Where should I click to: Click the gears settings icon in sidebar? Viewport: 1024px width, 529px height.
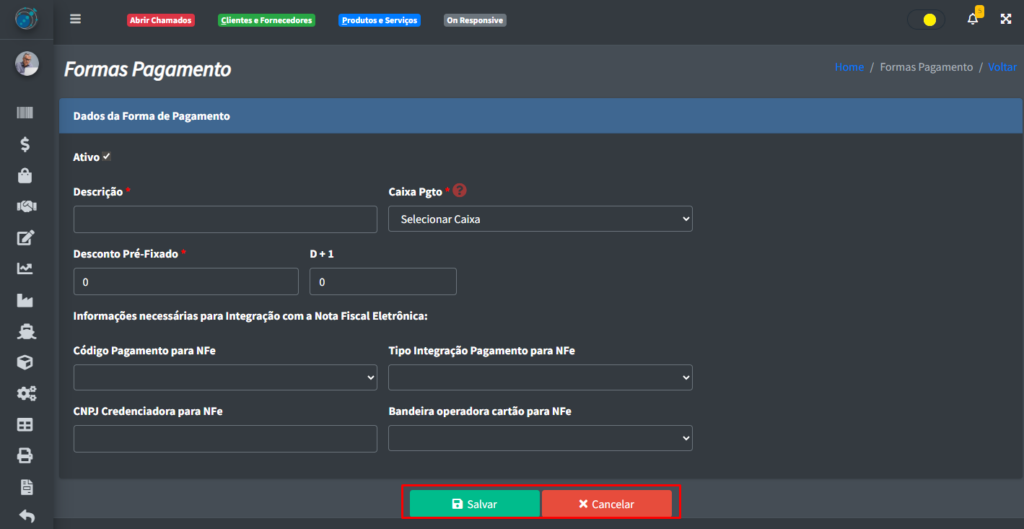(26, 394)
